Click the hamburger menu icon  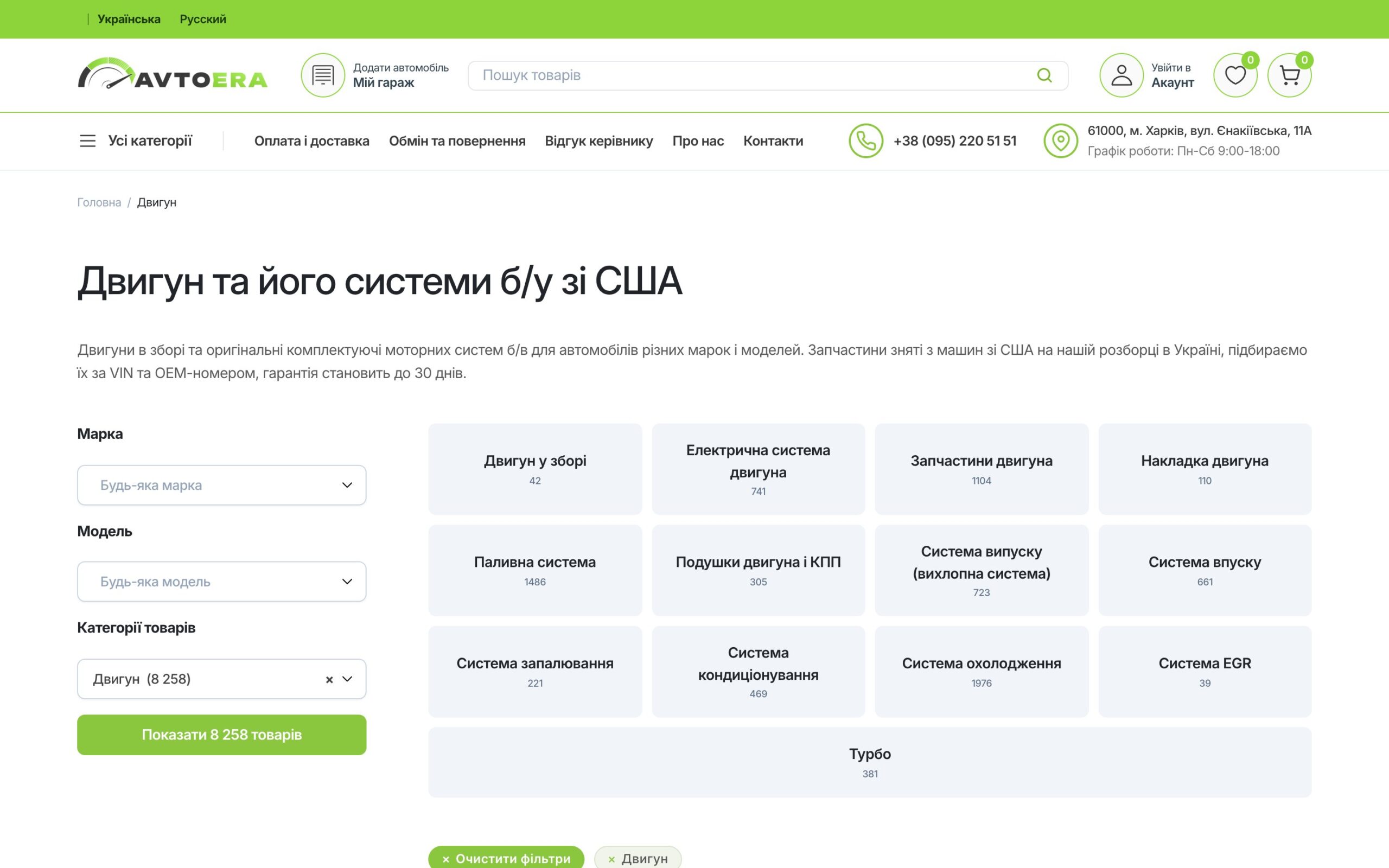[x=87, y=141]
